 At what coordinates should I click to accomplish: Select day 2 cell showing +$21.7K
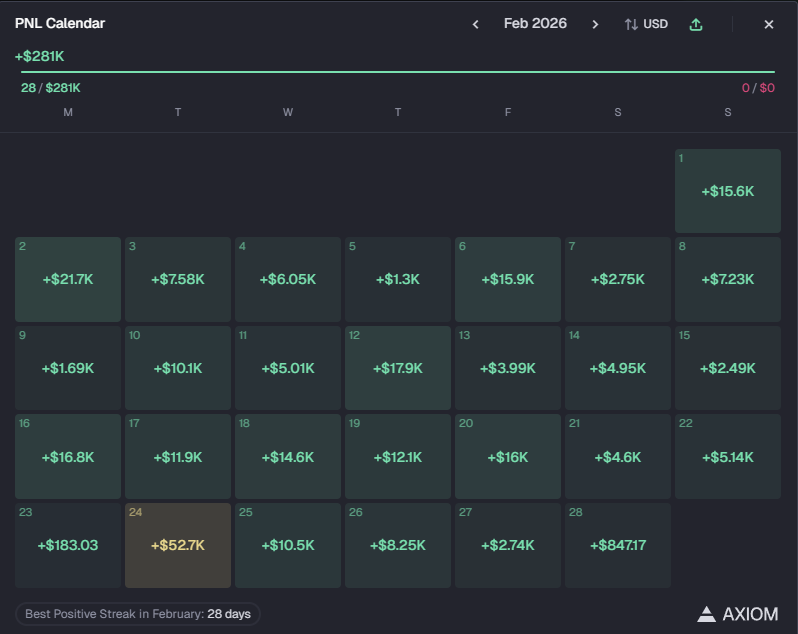tap(68, 279)
